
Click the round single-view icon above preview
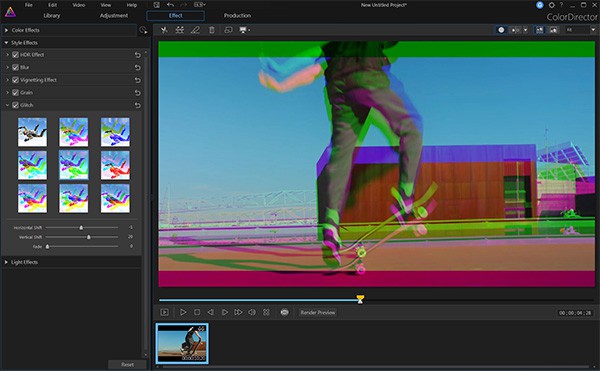click(501, 30)
